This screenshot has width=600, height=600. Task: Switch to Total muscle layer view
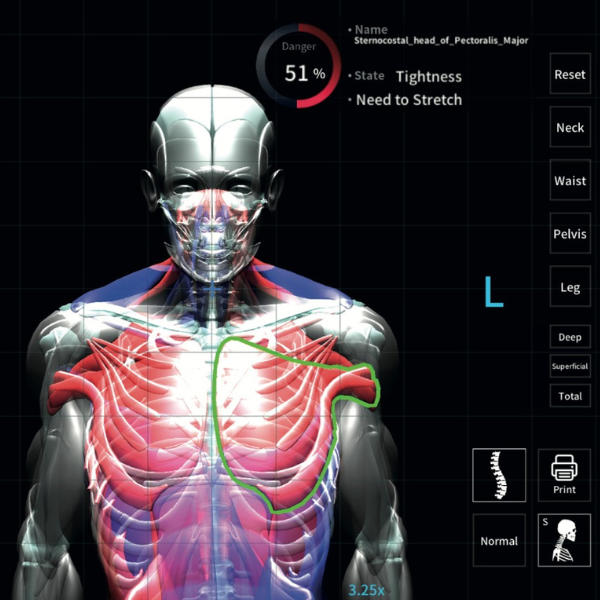coord(569,396)
